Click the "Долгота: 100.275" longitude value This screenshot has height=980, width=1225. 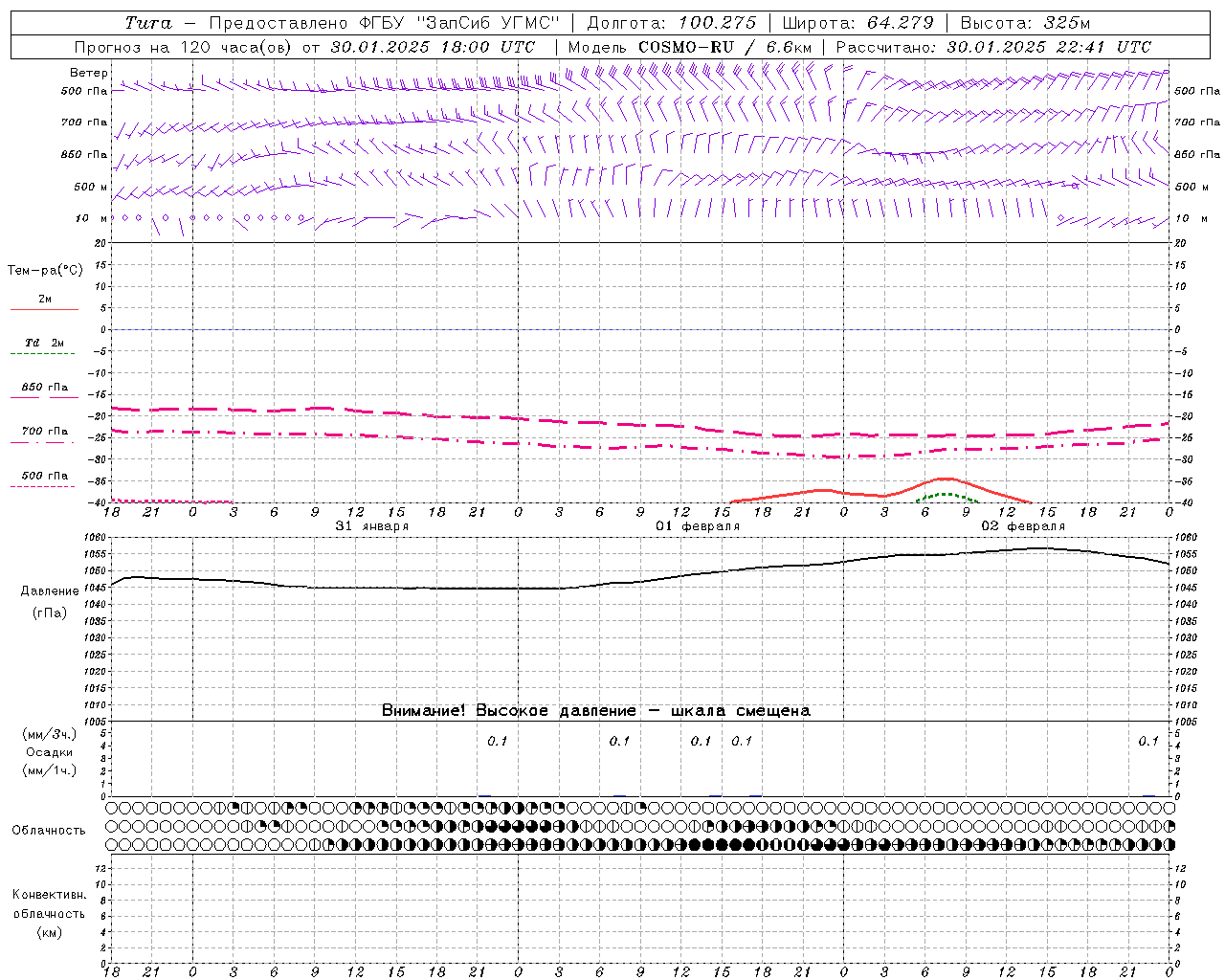pyautogui.click(x=672, y=23)
